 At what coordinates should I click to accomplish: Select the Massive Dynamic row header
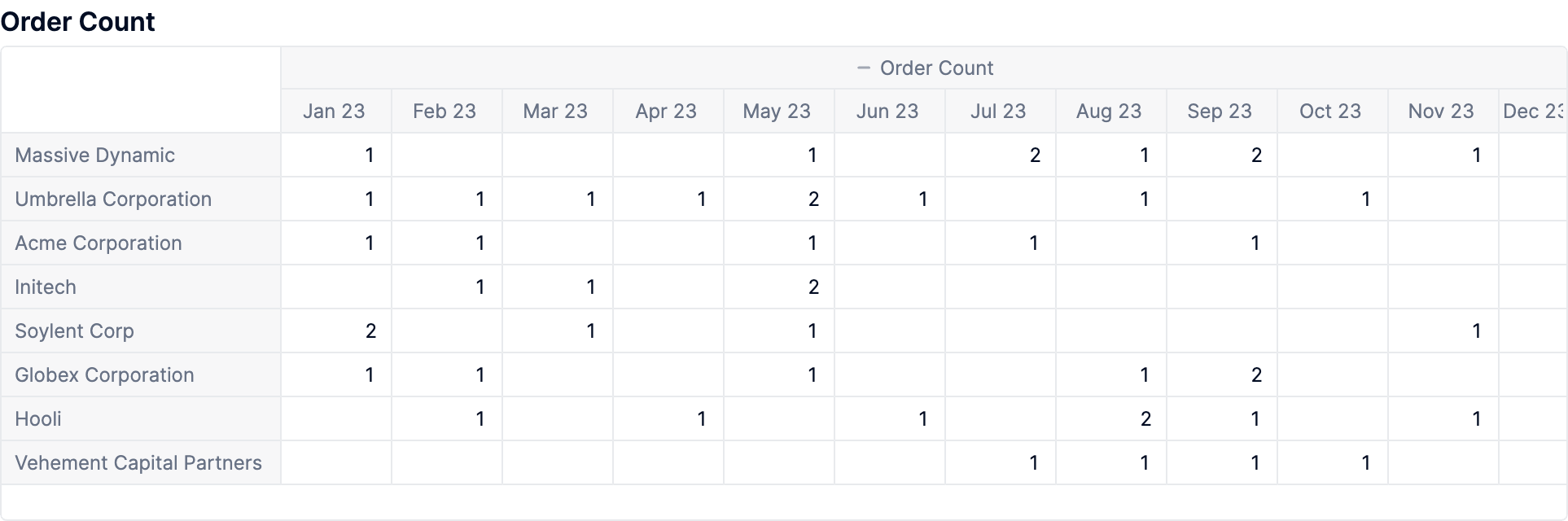(x=141, y=155)
